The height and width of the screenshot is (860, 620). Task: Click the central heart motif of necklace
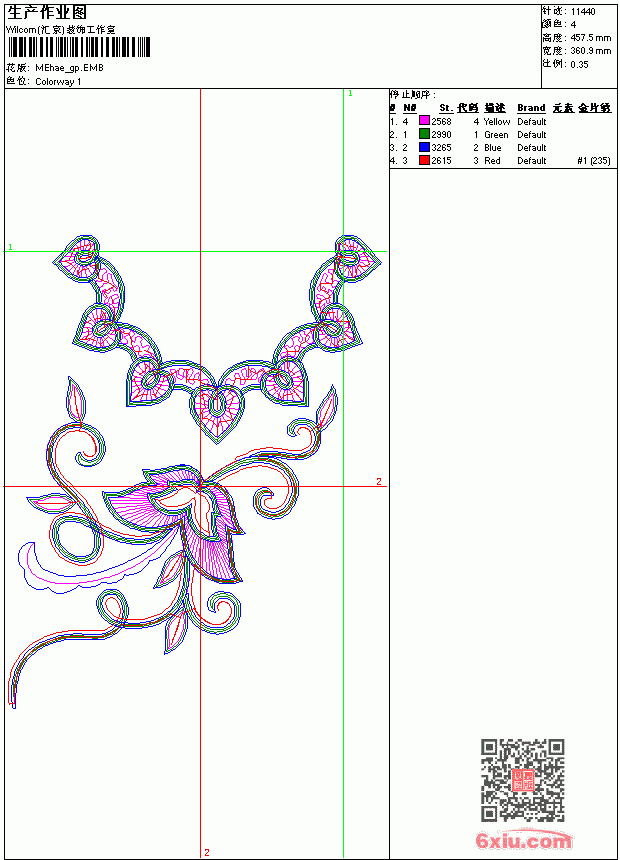tap(217, 411)
